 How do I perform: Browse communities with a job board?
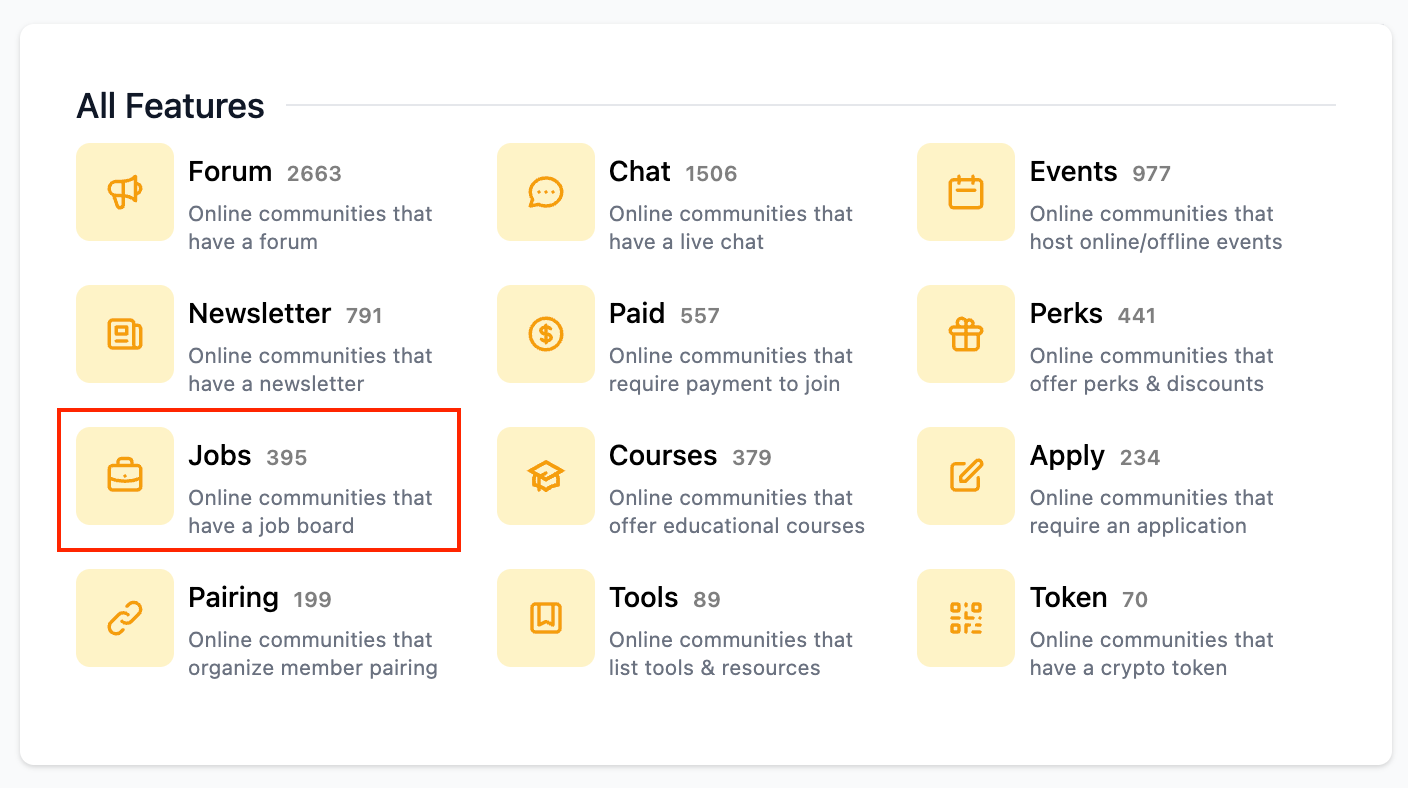coord(219,455)
